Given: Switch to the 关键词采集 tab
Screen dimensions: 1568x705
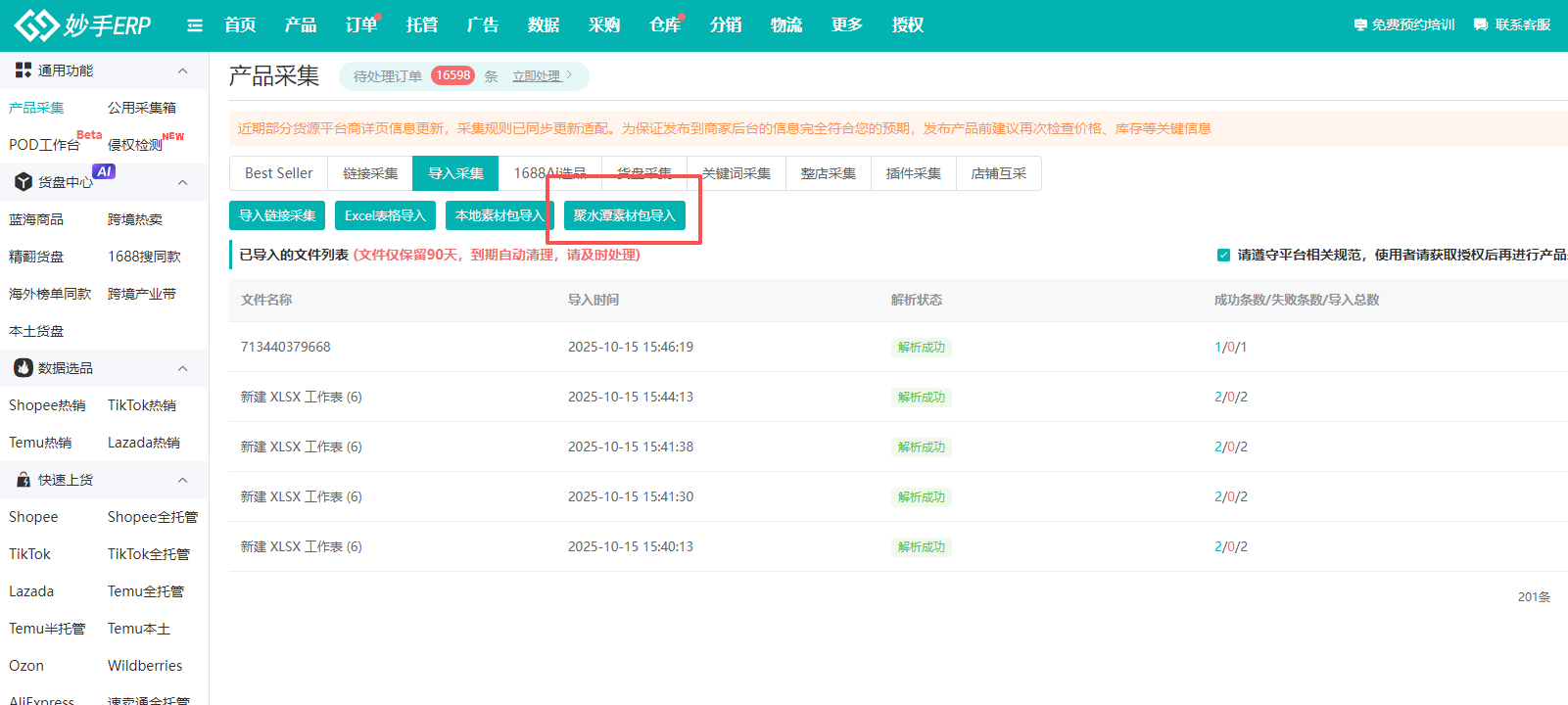Looking at the screenshot, I should (736, 173).
